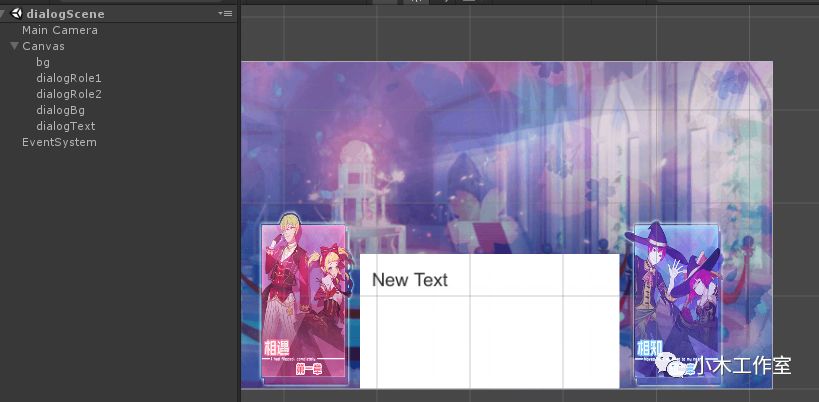The width and height of the screenshot is (819, 402).
Task: Collapse the dialogScene root expander arrow
Action: pyautogui.click(x=3, y=14)
